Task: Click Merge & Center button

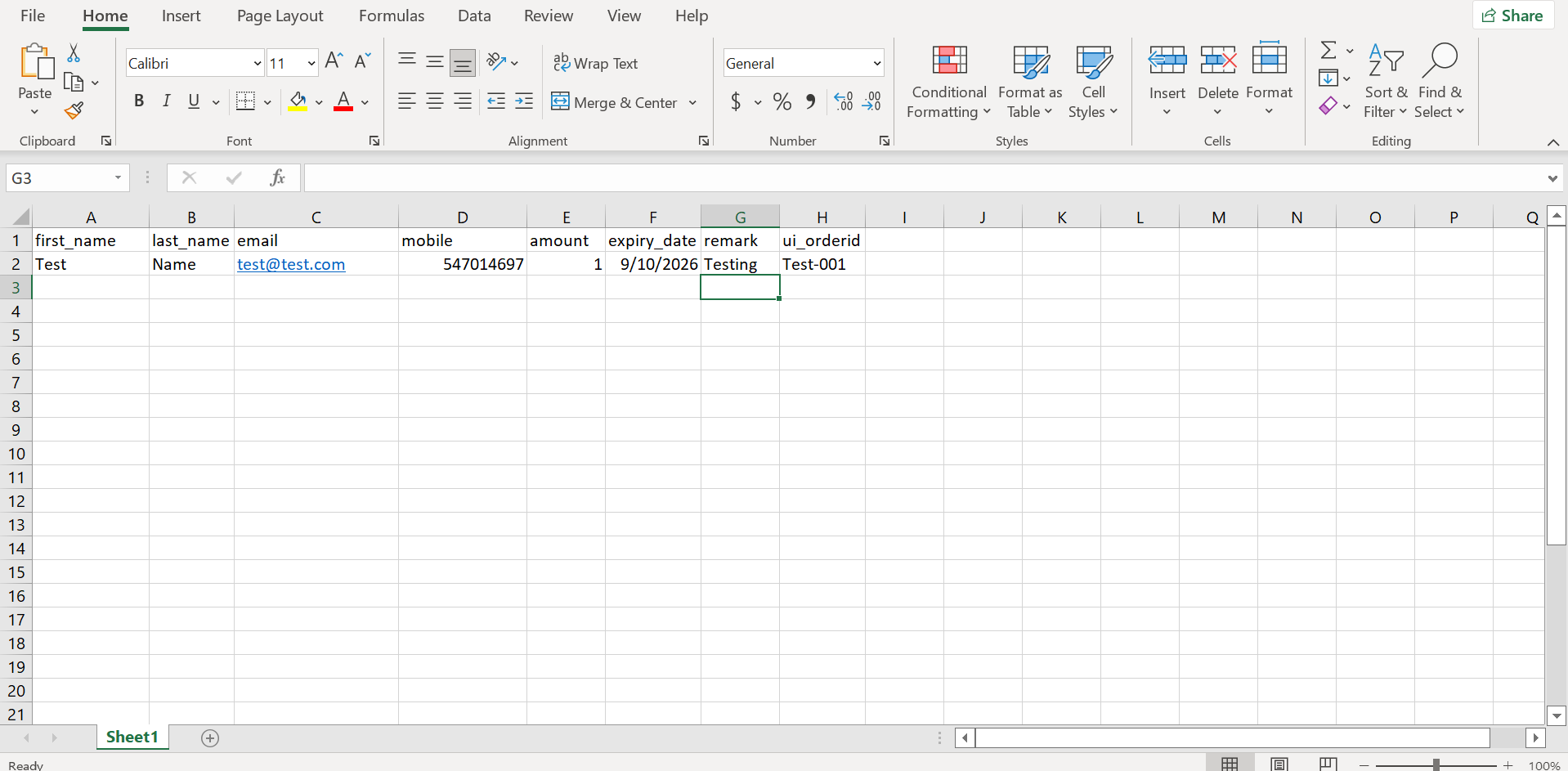Action: (x=615, y=102)
